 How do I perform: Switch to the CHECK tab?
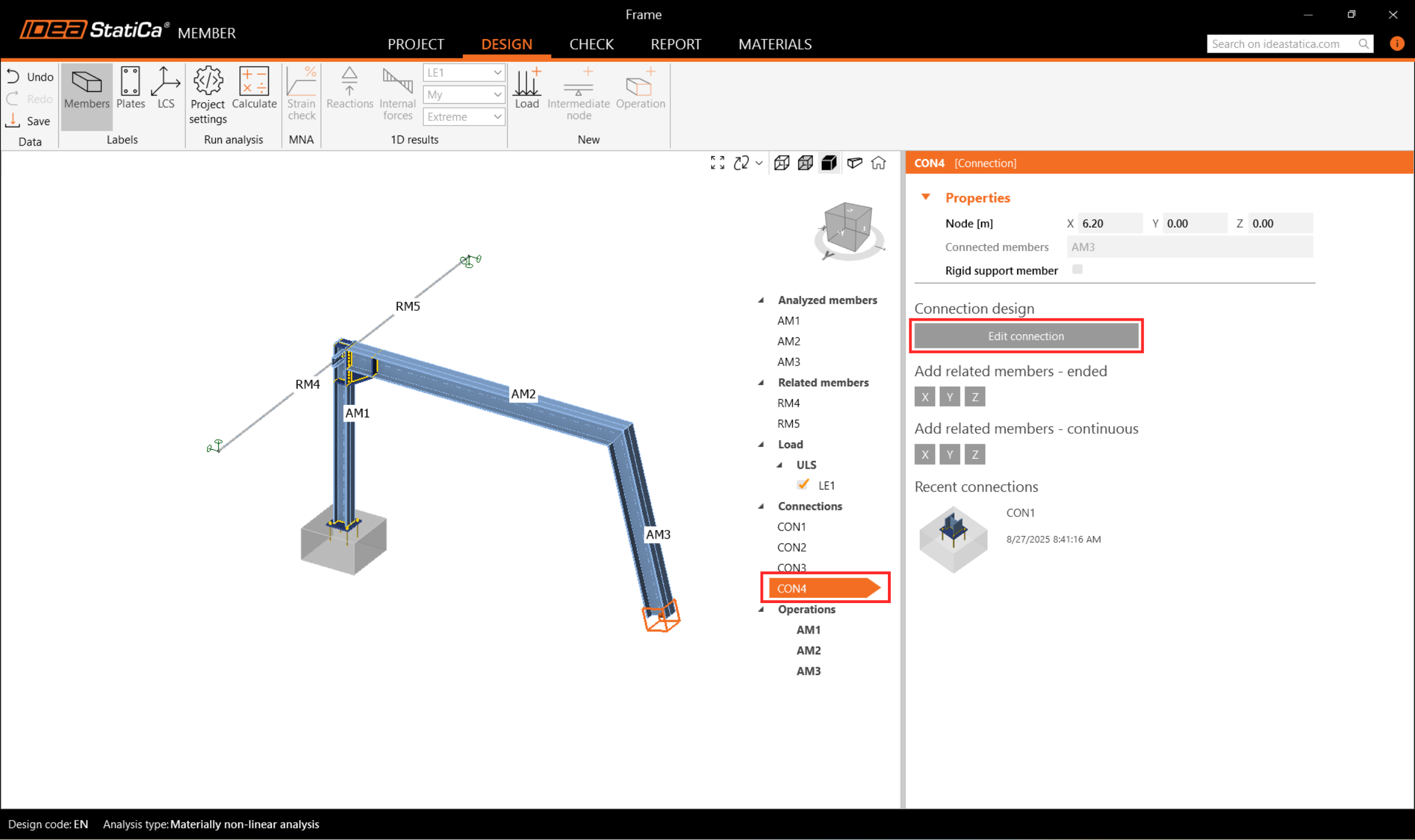point(591,44)
